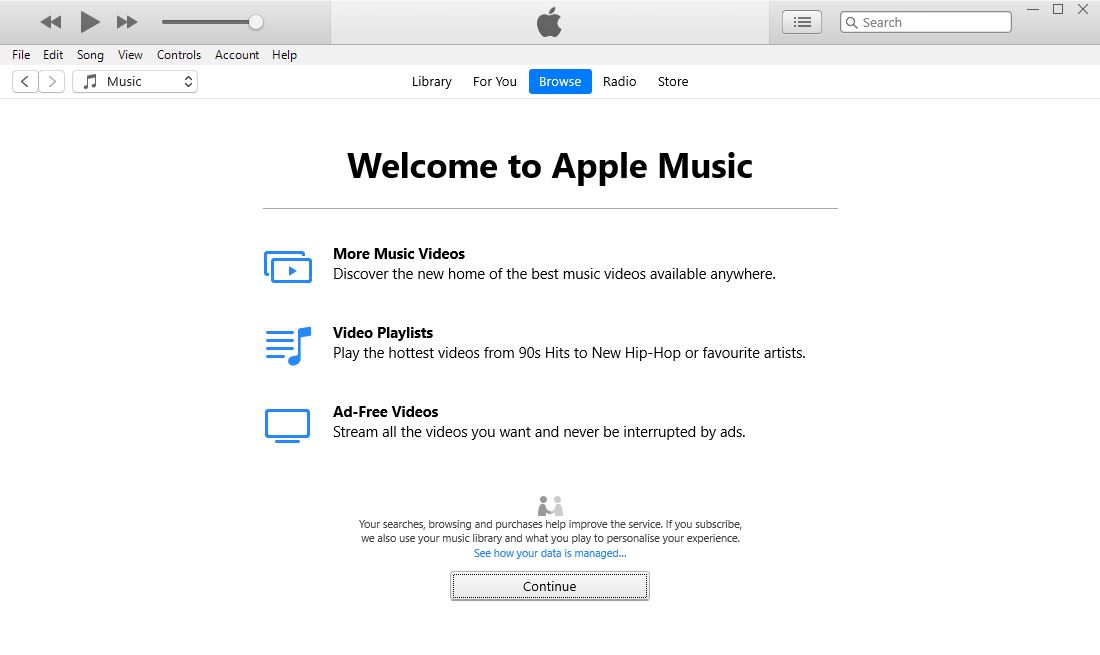Click the Apple logo in the header
1100x655 pixels.
549,22
